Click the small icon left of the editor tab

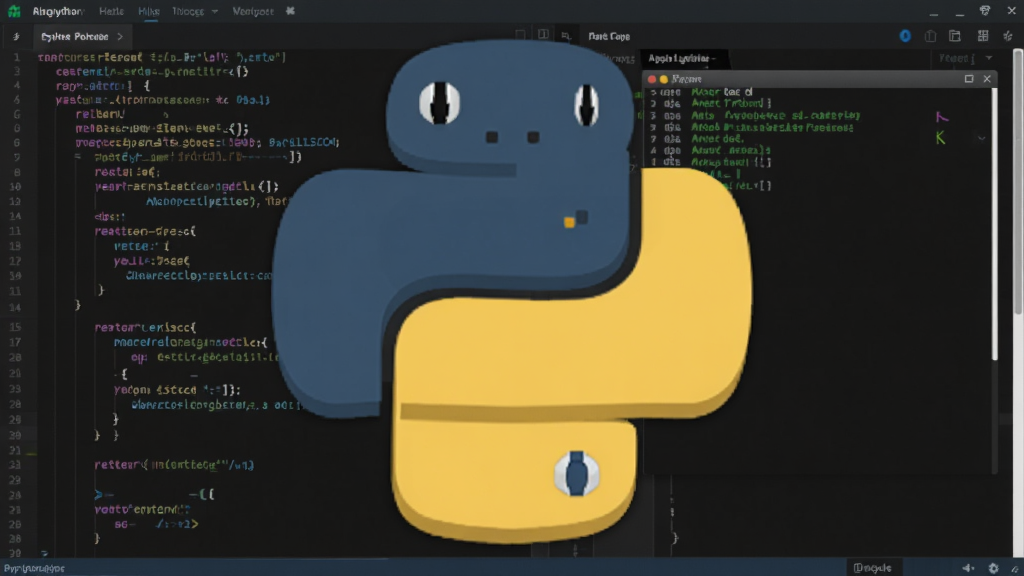click(16, 37)
